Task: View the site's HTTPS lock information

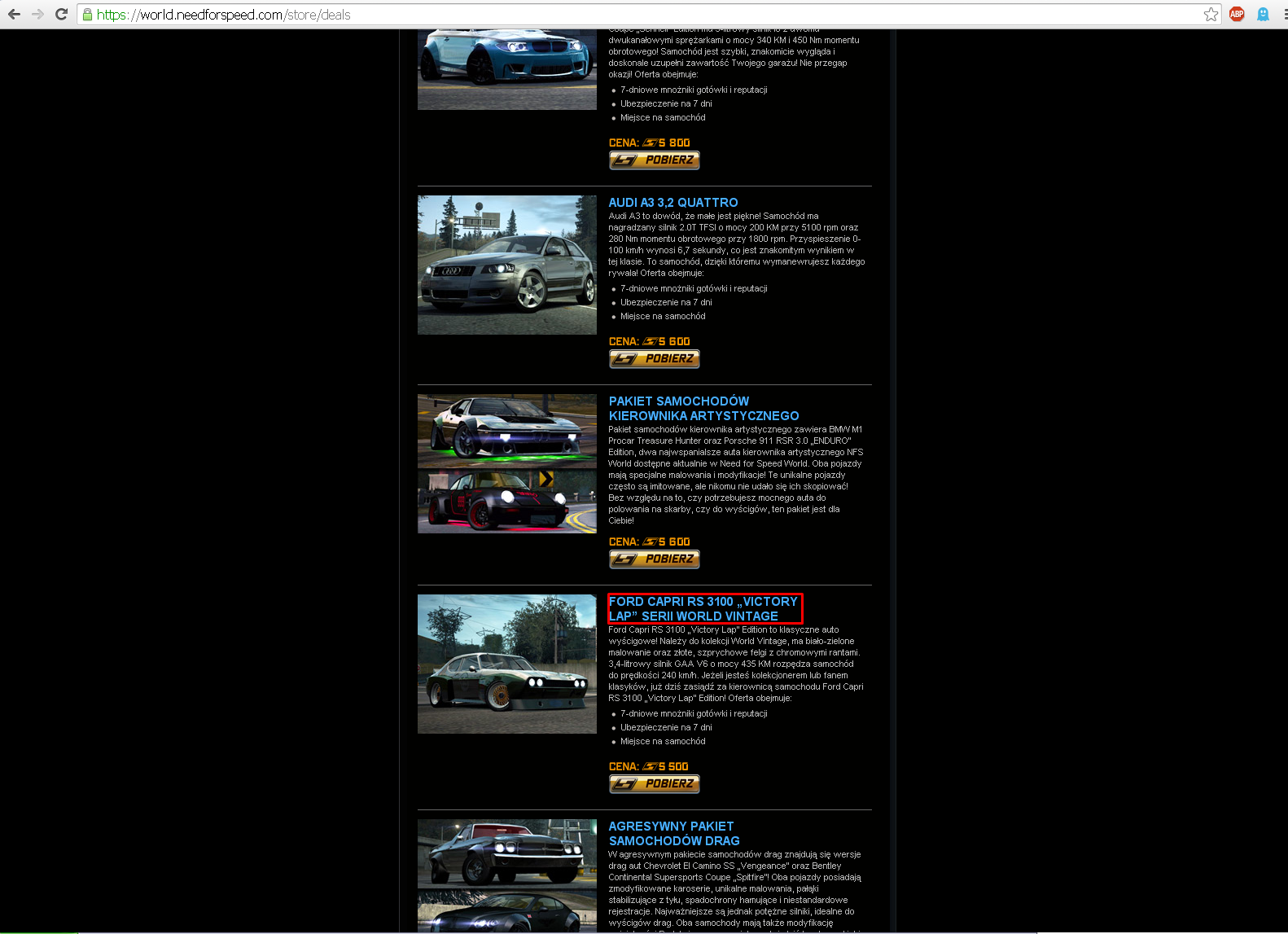Action: pyautogui.click(x=87, y=15)
